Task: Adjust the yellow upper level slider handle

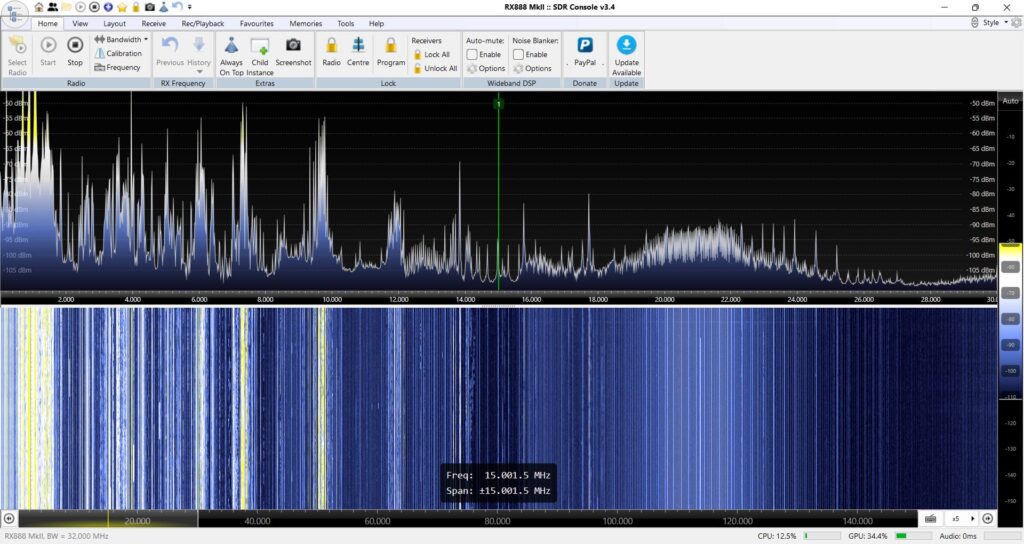Action: coord(1010,244)
